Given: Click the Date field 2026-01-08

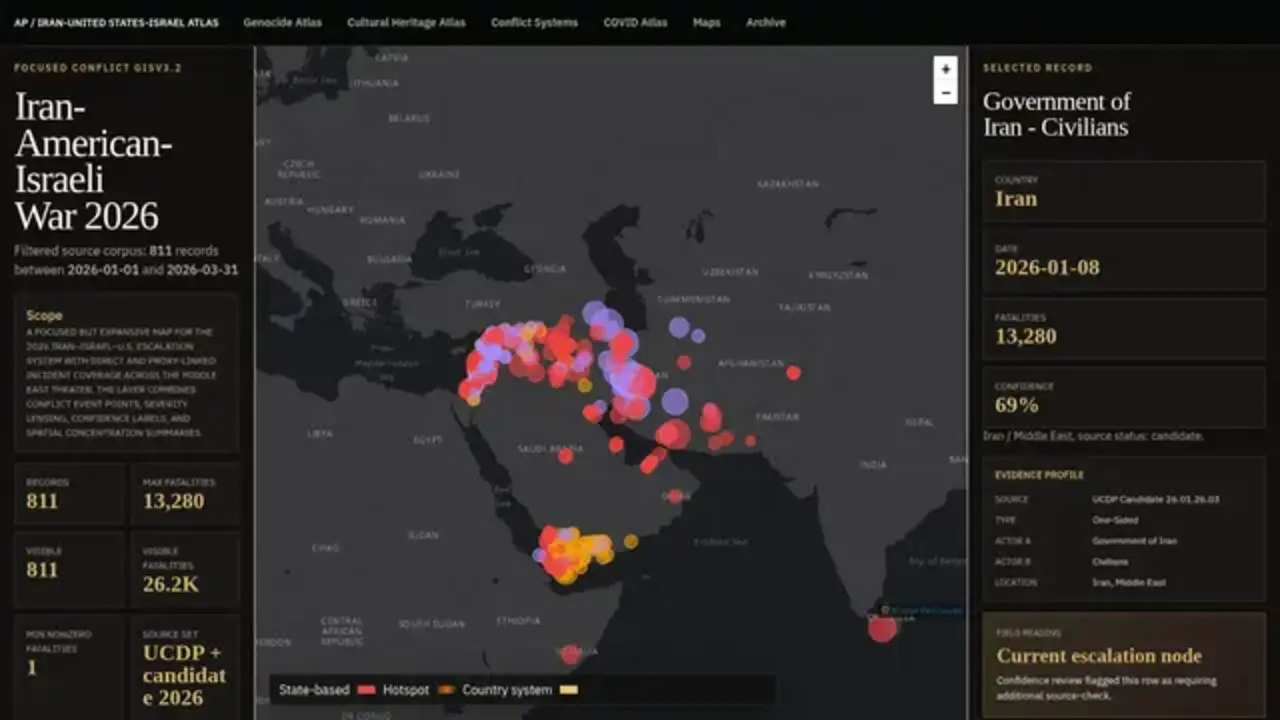Looking at the screenshot, I should [x=1124, y=260].
